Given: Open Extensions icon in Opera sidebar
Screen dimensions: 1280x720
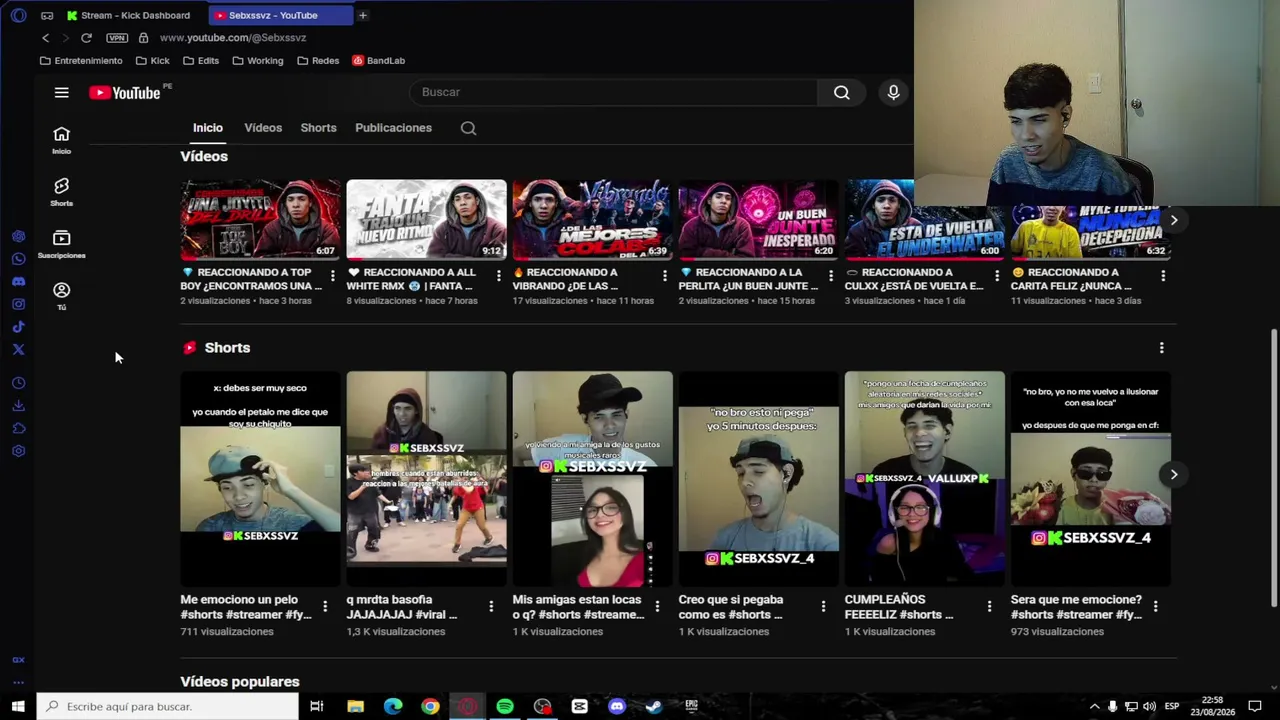Looking at the screenshot, I should point(18,428).
